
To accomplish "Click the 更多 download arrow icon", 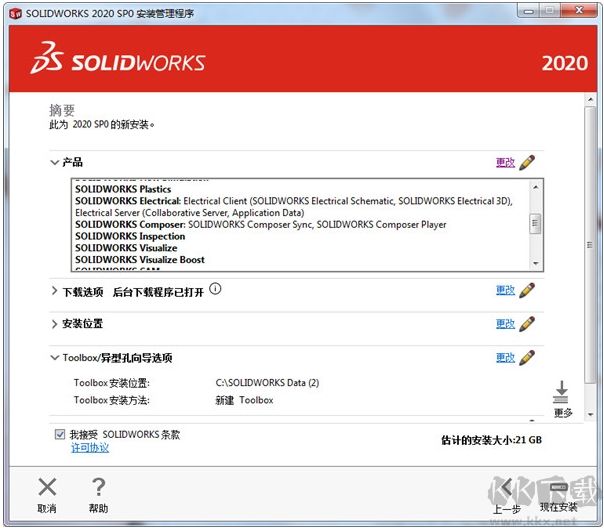I will click(x=561, y=392).
